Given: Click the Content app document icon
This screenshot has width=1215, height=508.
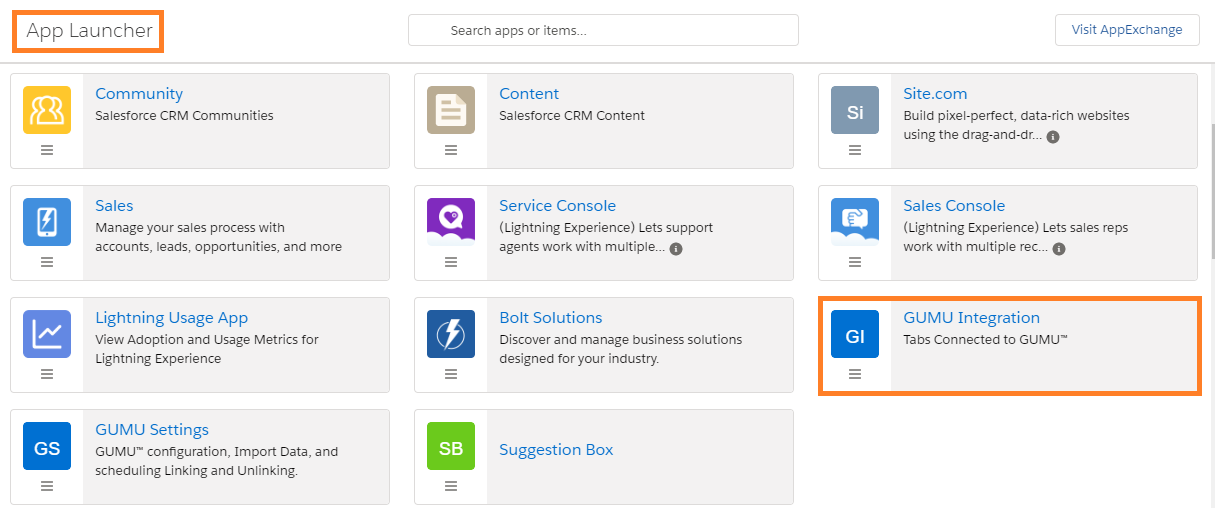Looking at the screenshot, I should coord(451,110).
